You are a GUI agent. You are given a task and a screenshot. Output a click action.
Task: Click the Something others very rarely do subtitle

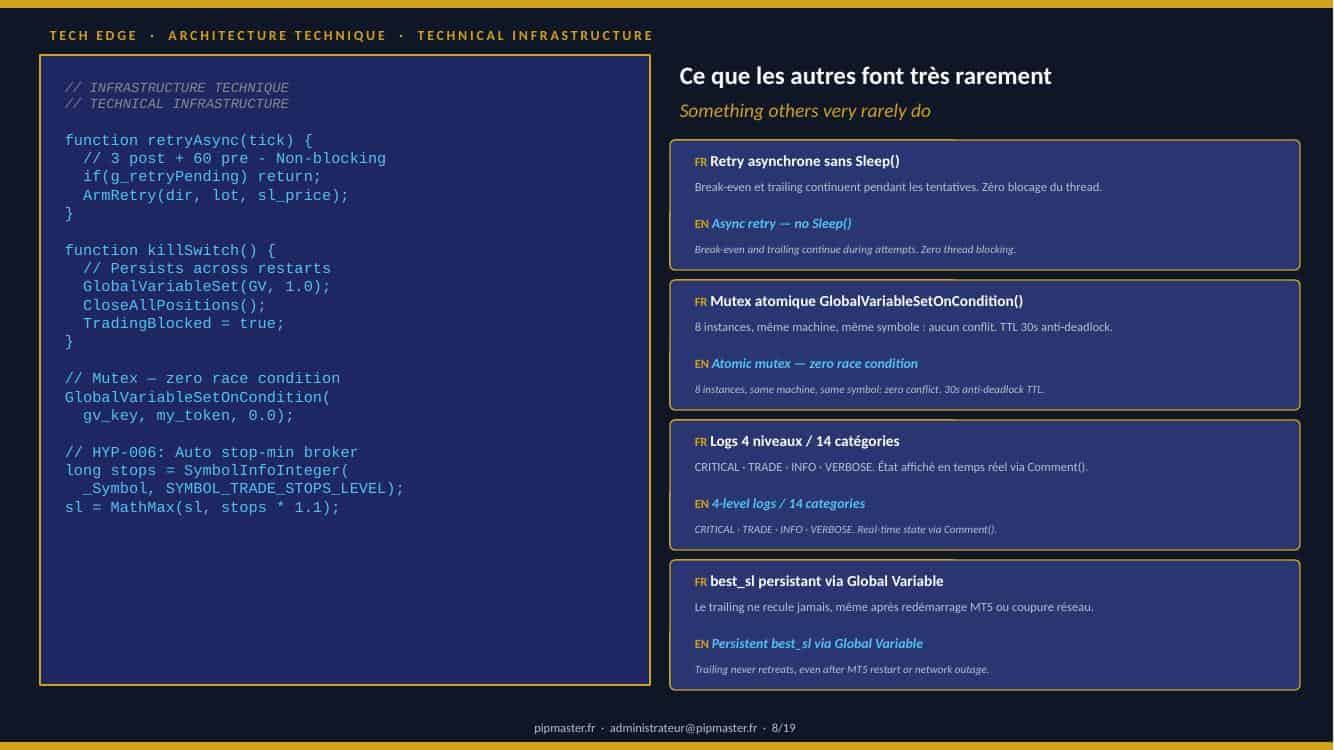[x=805, y=111]
